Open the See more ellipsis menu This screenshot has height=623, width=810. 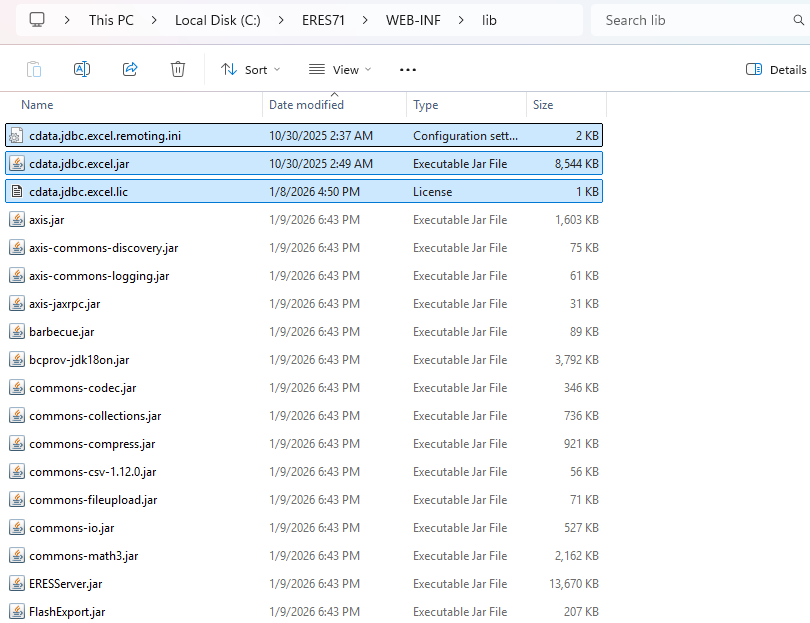tap(407, 69)
